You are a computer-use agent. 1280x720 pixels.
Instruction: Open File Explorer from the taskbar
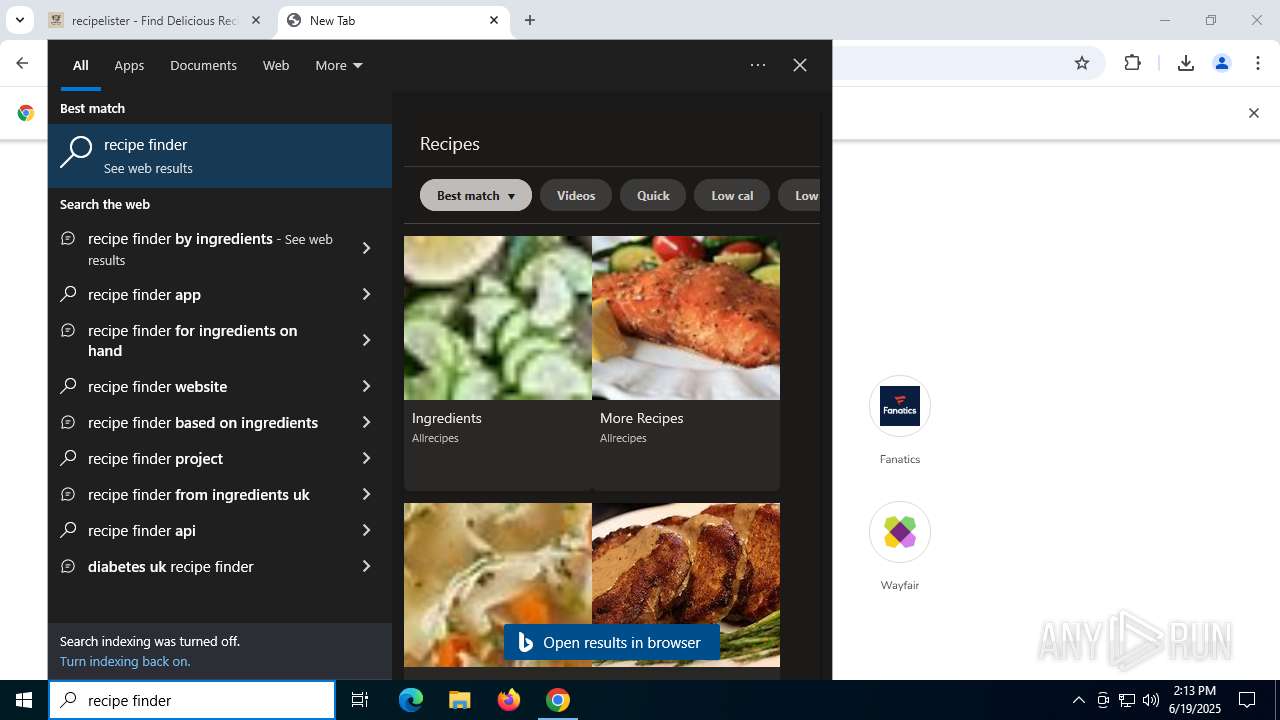[460, 700]
